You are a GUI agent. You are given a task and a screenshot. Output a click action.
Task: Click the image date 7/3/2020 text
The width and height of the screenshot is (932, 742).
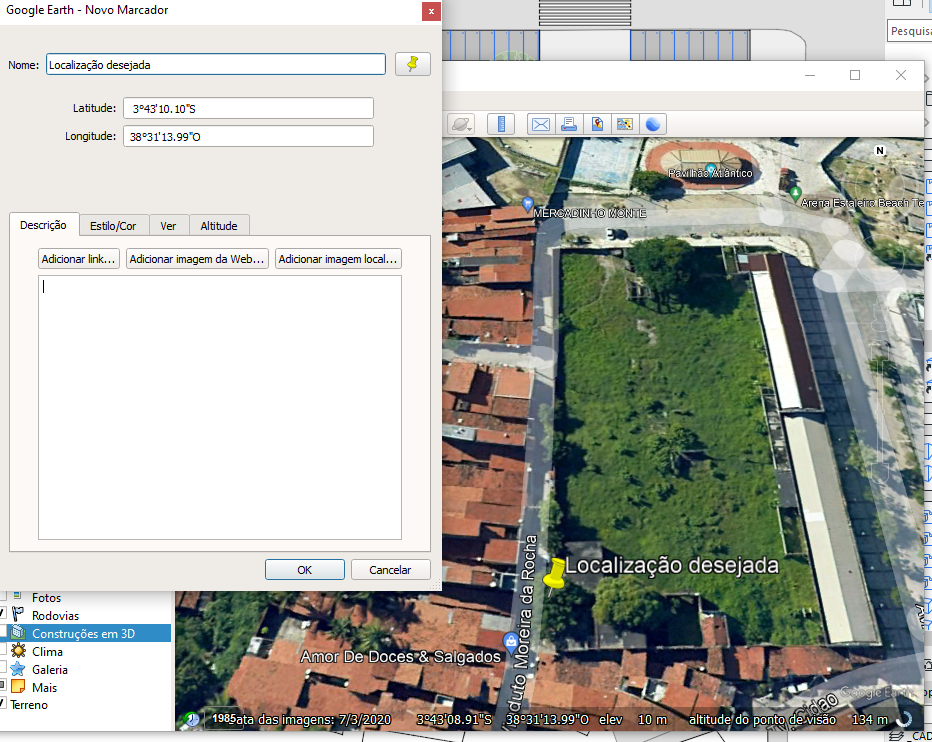click(365, 719)
